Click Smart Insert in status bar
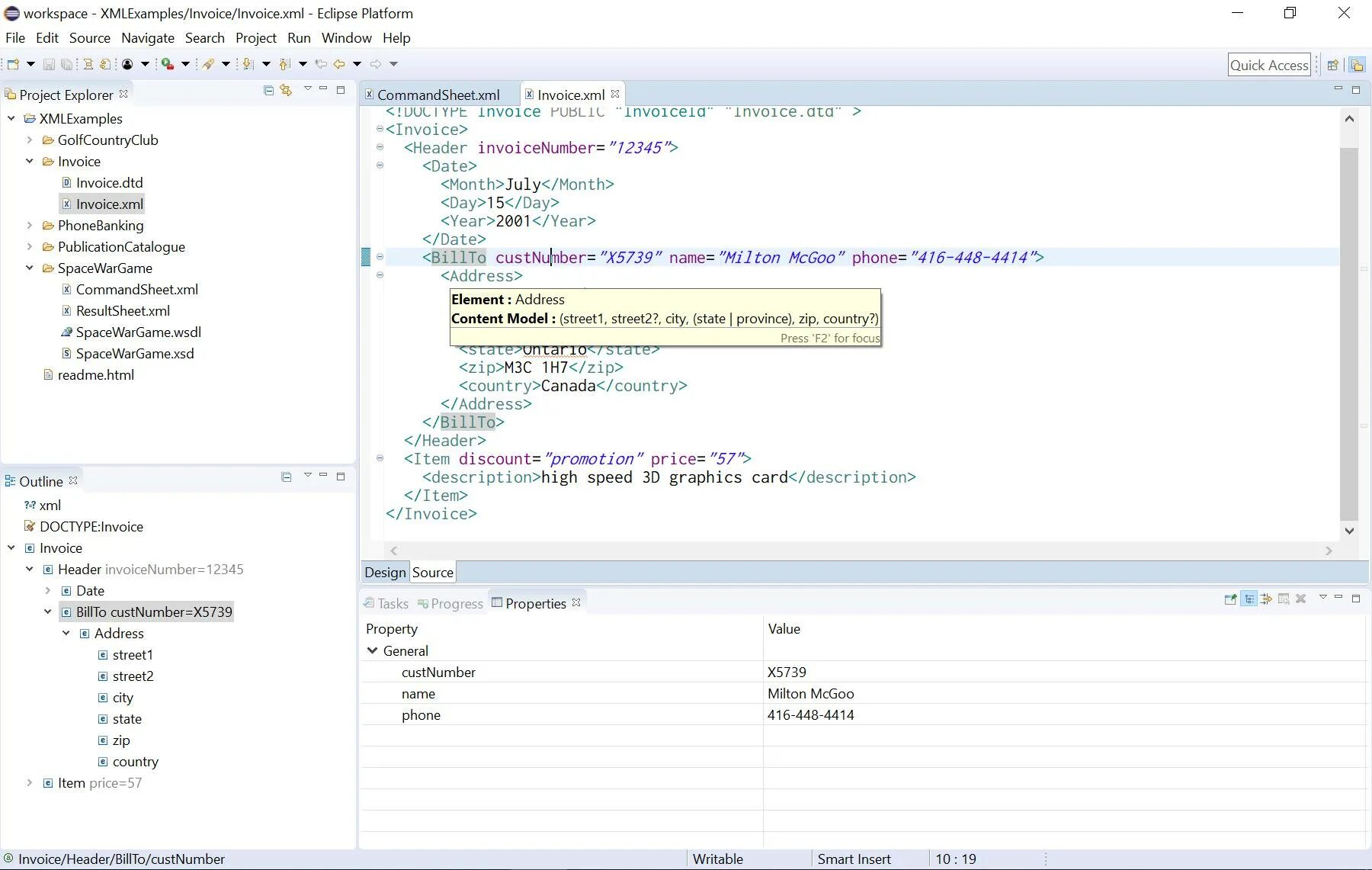 click(854, 859)
